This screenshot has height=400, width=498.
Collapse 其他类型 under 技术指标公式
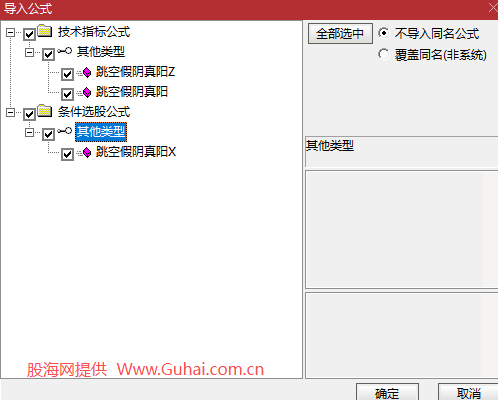pyautogui.click(x=29, y=52)
